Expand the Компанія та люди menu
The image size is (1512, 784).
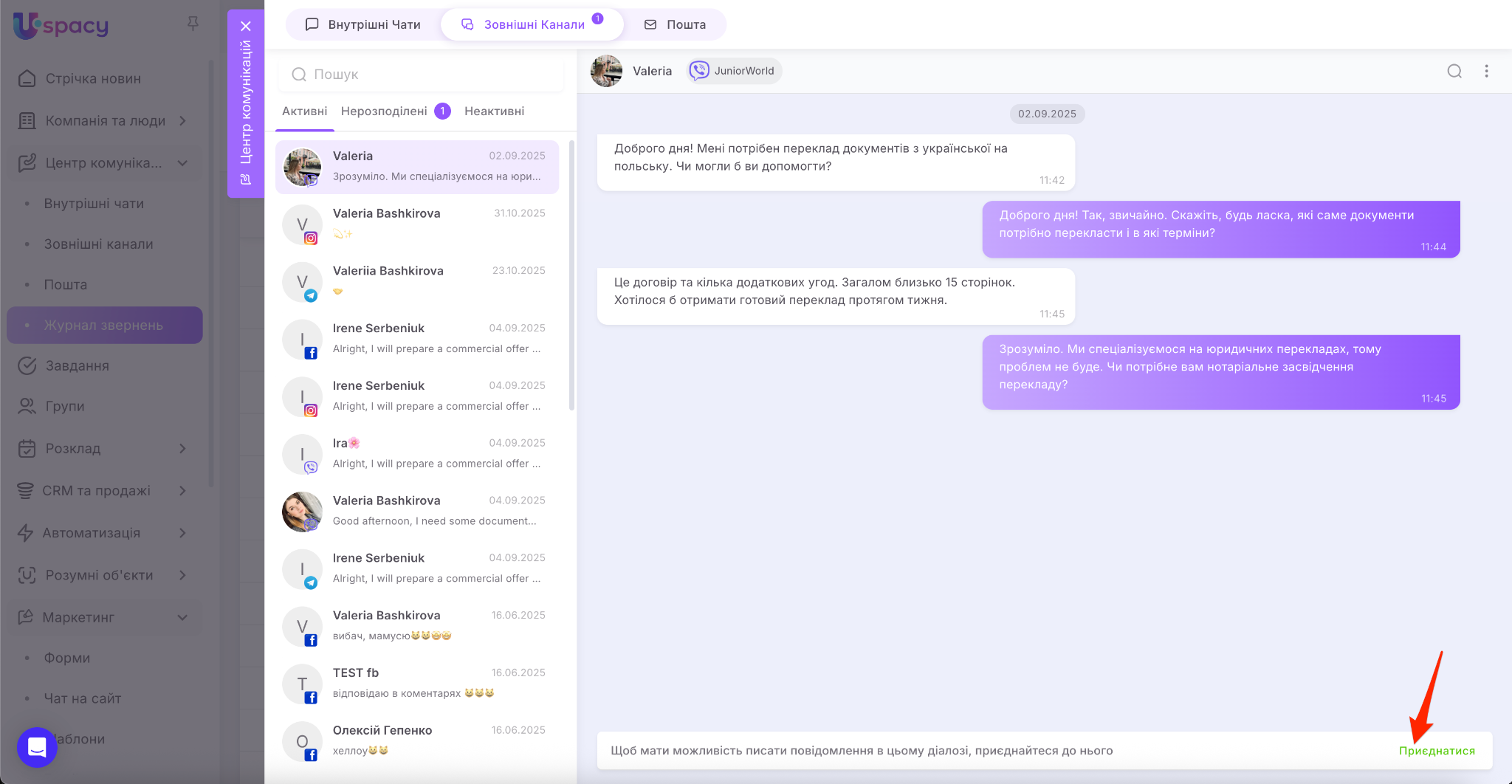coord(182,121)
